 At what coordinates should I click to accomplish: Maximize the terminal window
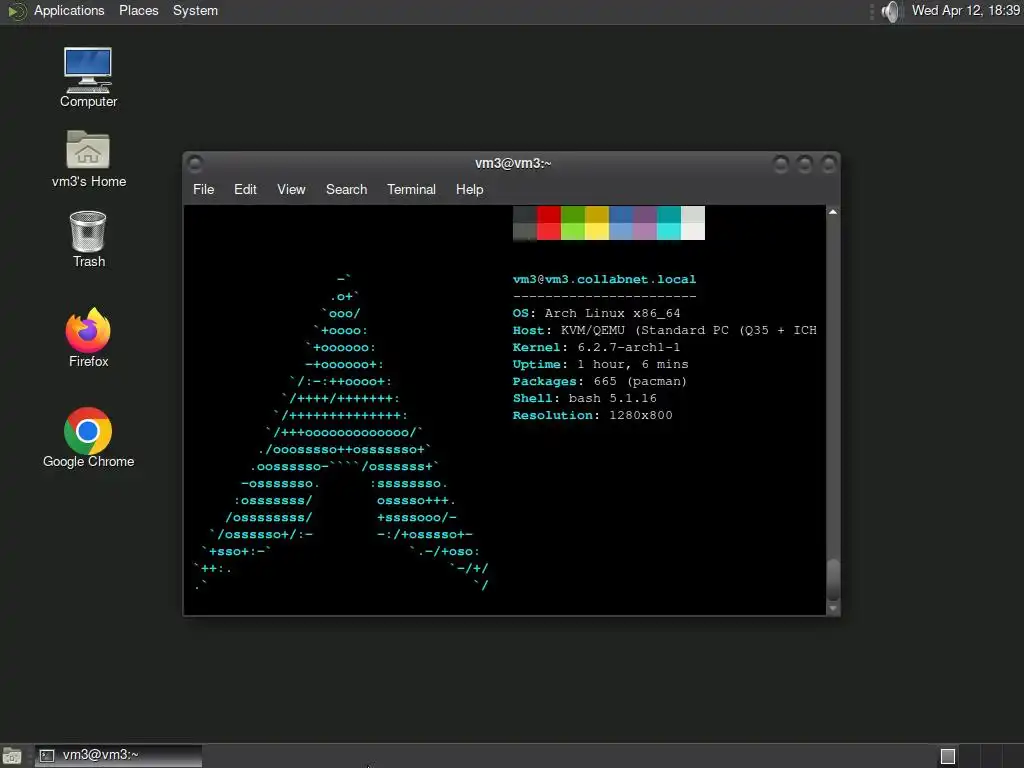pyautogui.click(x=805, y=164)
